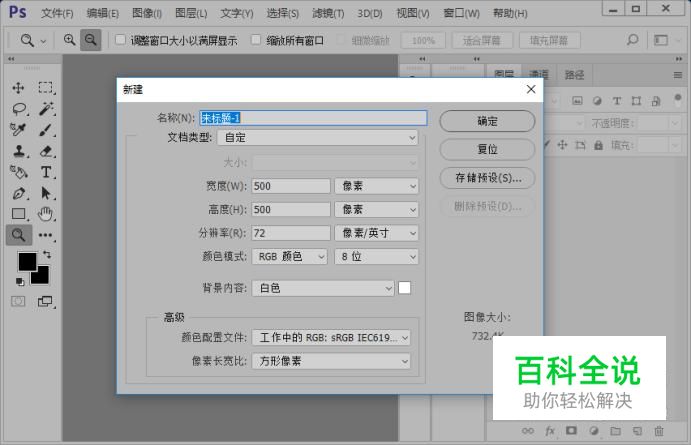Screen dimensions: 691x445
Task: Open the pixel aspect ratio dropdown
Action: coord(331,361)
